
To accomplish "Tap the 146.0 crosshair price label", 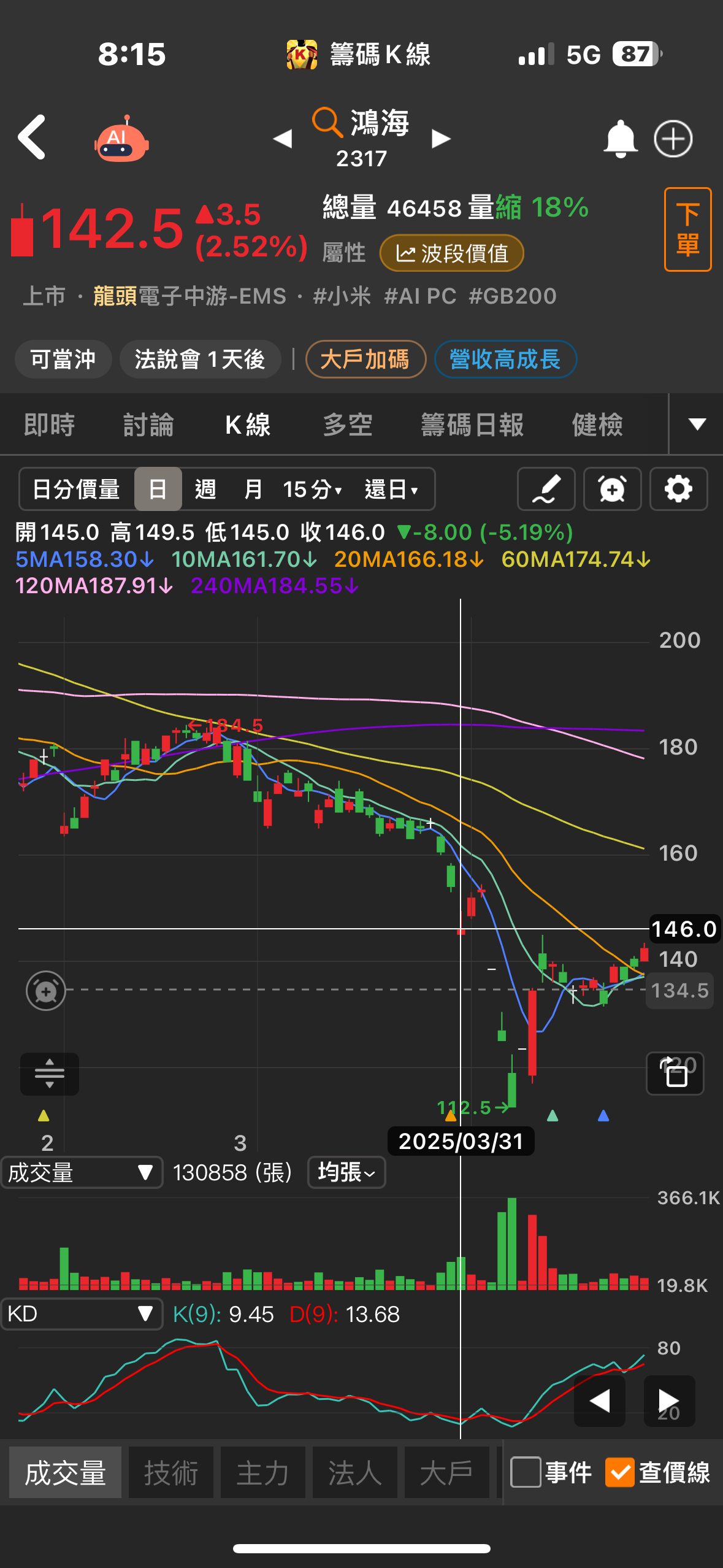I will click(x=684, y=929).
